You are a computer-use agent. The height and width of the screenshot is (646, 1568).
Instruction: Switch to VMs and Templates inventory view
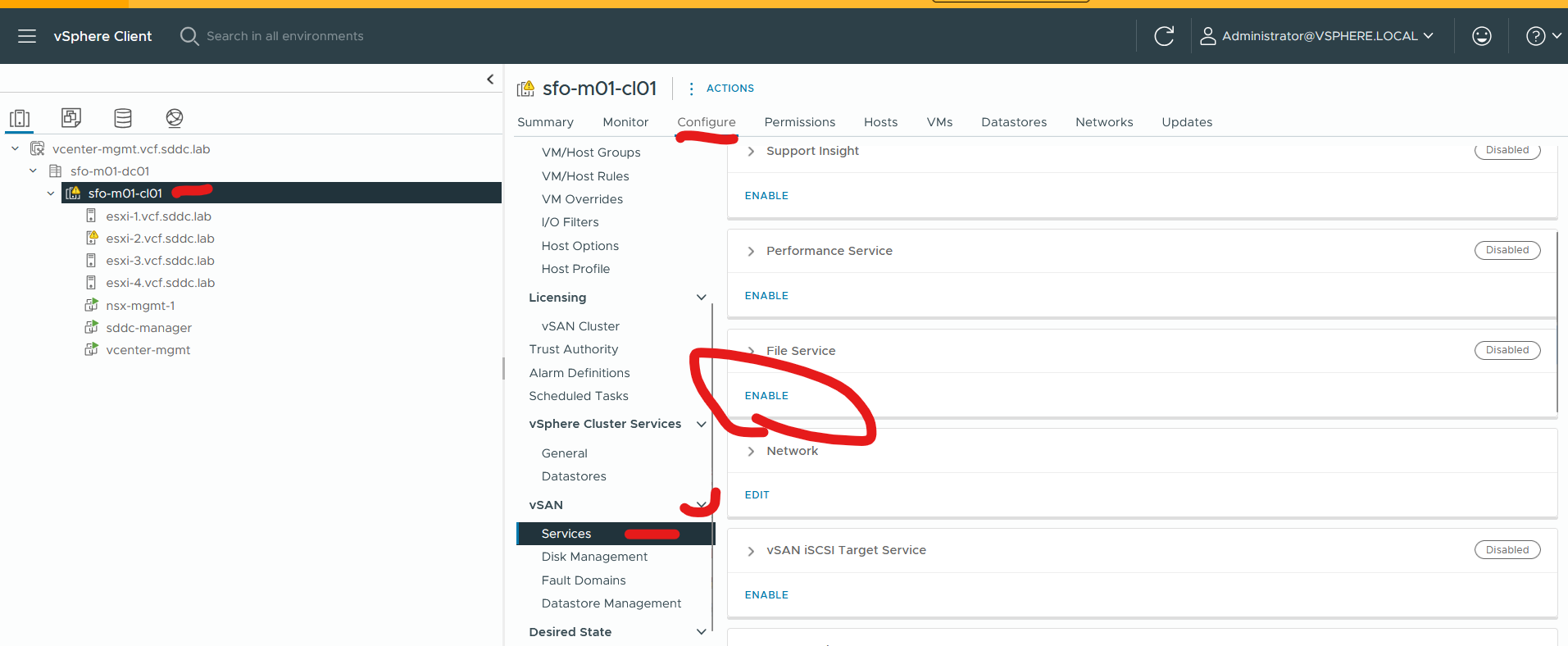tap(71, 118)
